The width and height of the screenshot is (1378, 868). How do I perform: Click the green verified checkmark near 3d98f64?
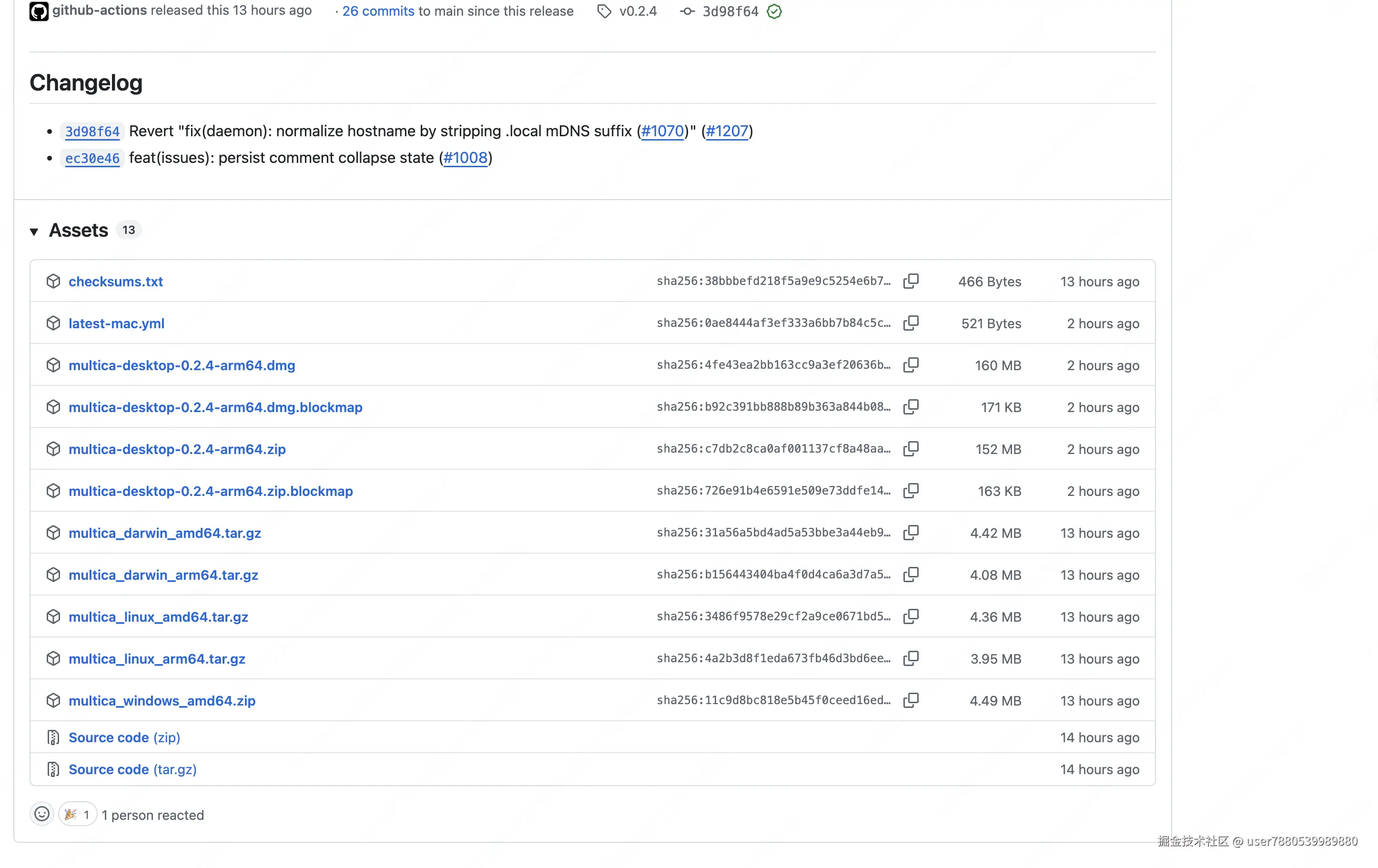coord(774,11)
